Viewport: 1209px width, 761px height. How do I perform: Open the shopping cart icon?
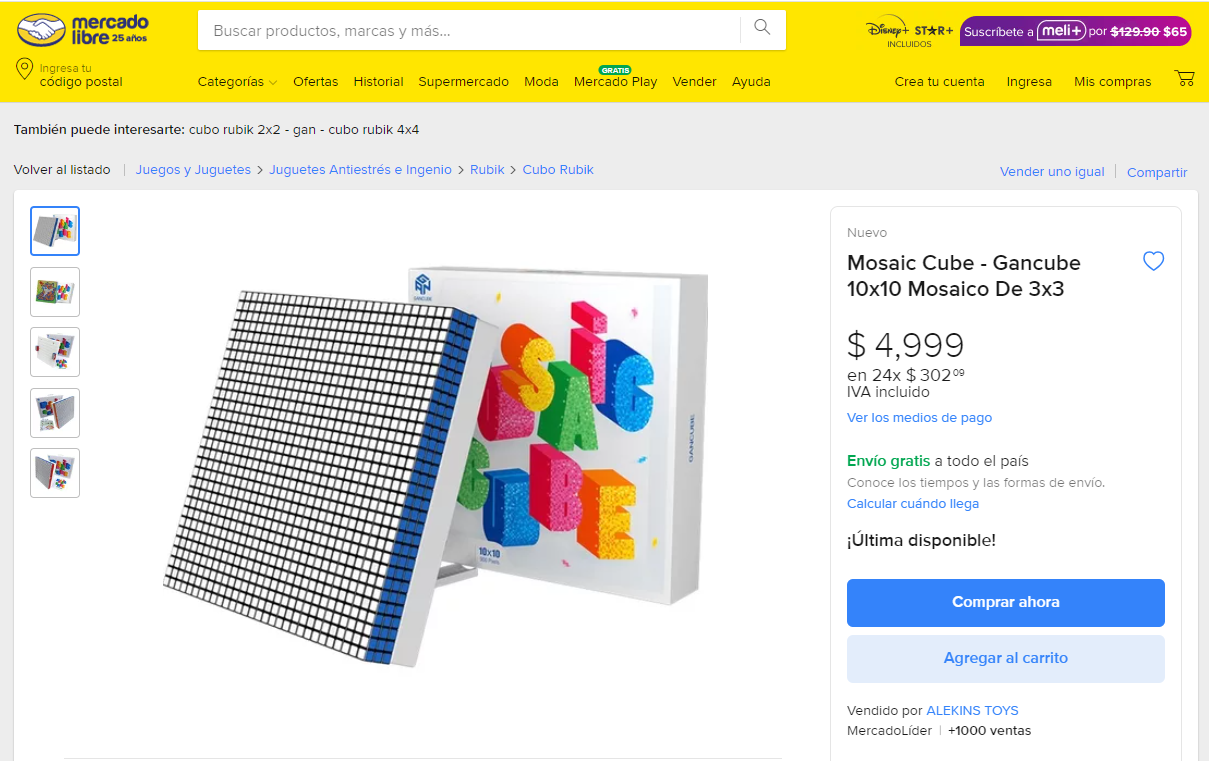point(1185,79)
